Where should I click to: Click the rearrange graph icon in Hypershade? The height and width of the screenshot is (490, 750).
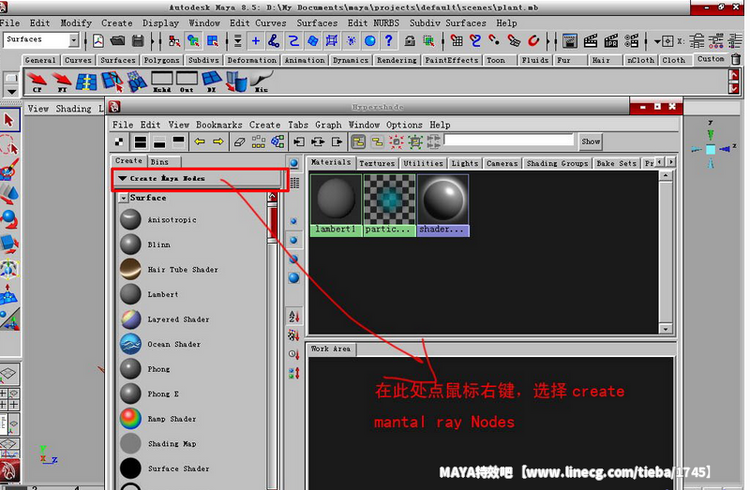258,142
